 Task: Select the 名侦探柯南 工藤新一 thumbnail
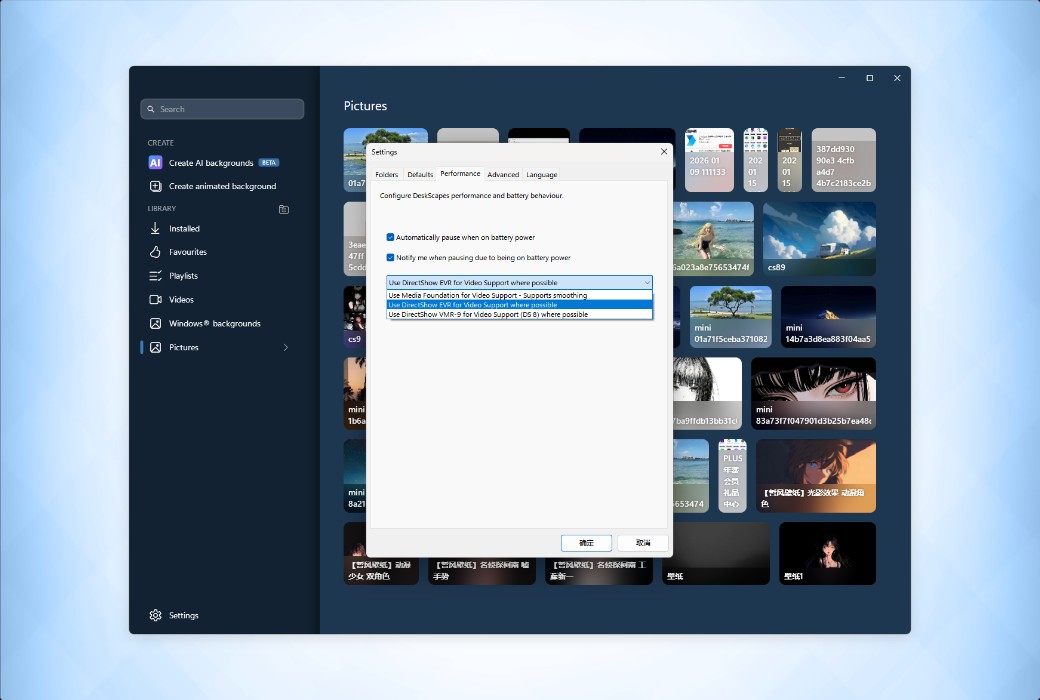click(x=599, y=571)
